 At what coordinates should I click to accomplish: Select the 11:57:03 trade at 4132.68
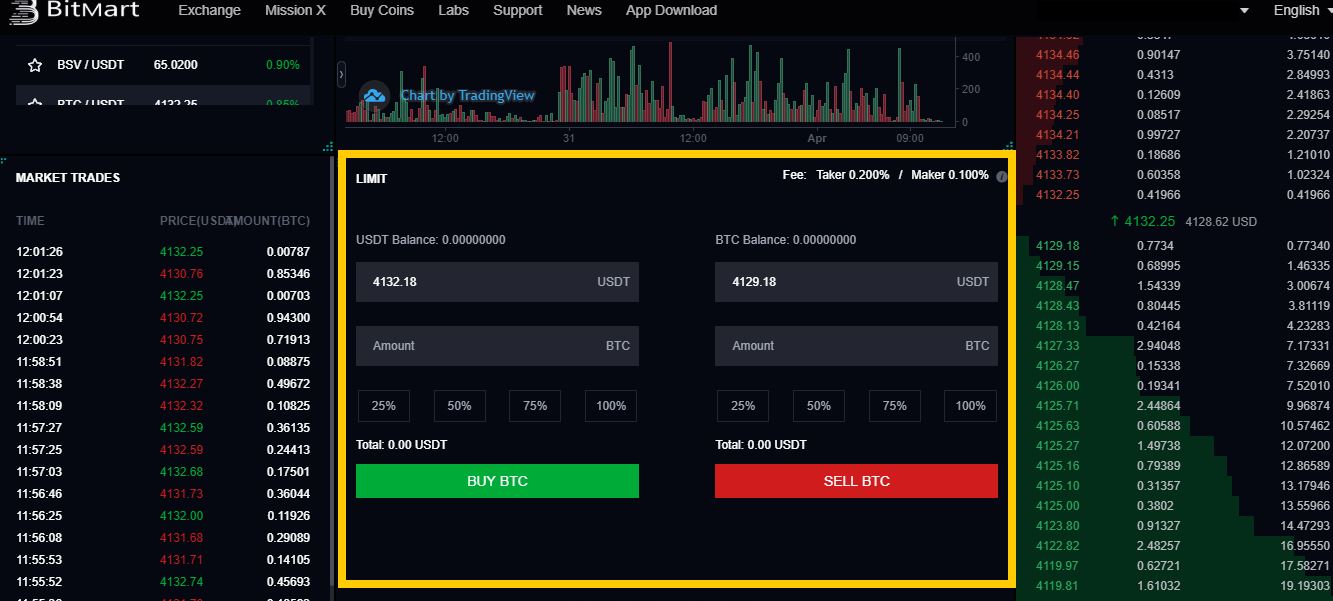164,472
